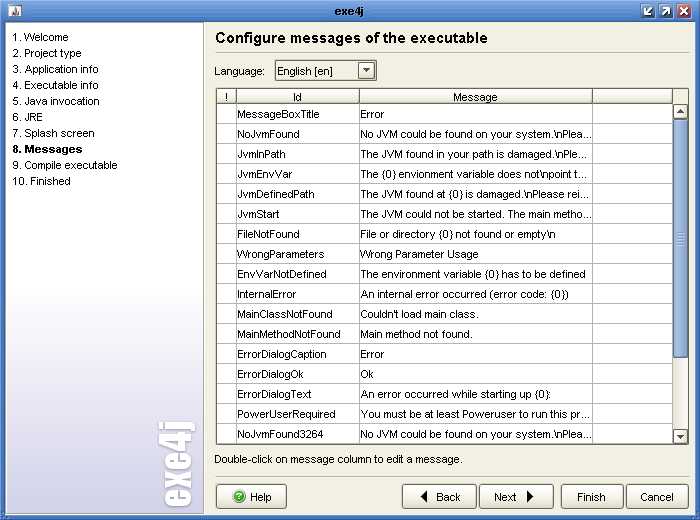Click the scrollbar down arrow in messages table

(680, 436)
